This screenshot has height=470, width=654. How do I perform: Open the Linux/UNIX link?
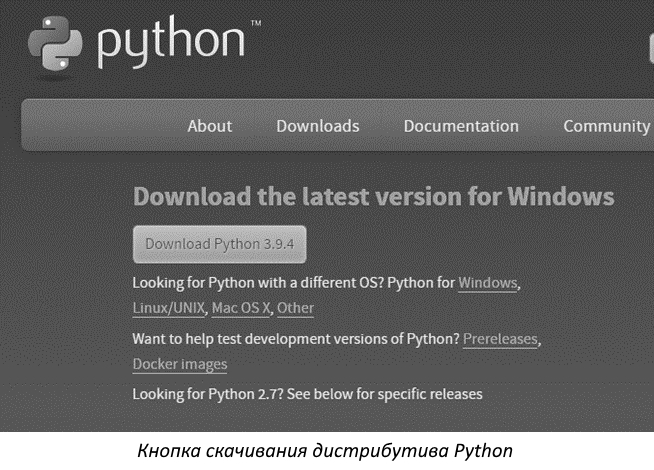[167, 308]
